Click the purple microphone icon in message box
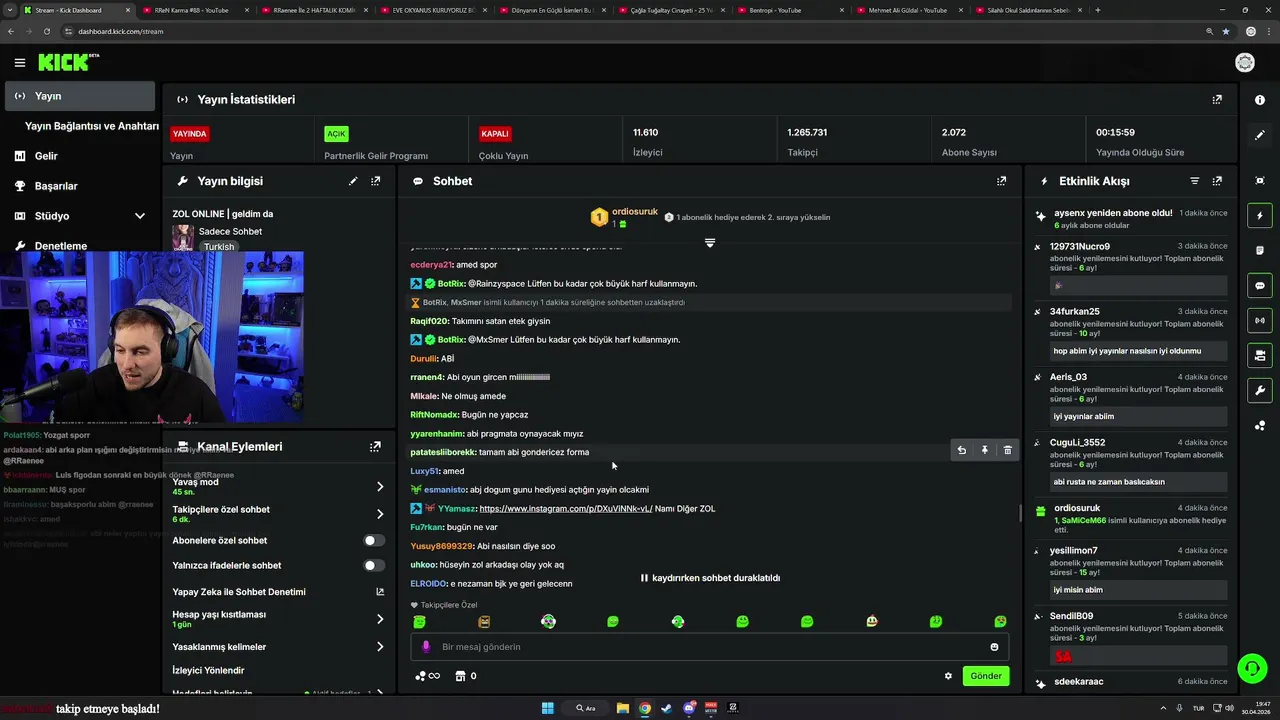 pos(426,647)
